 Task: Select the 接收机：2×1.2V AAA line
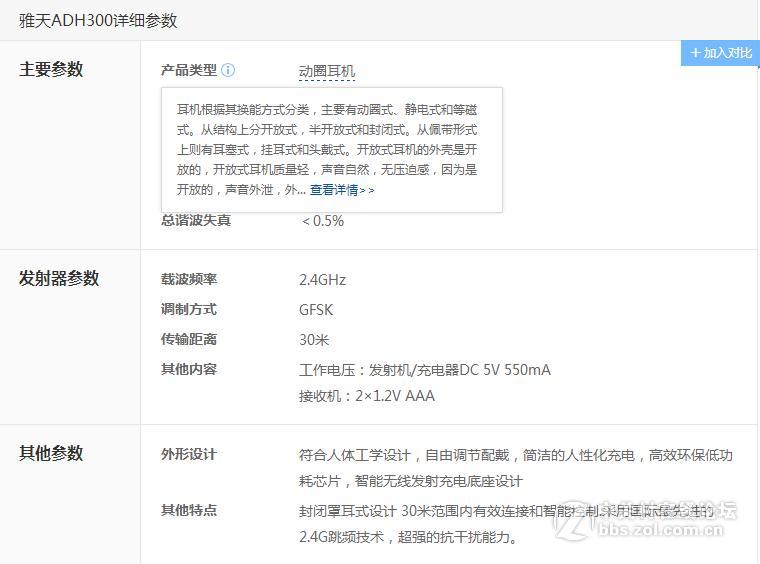[367, 396]
